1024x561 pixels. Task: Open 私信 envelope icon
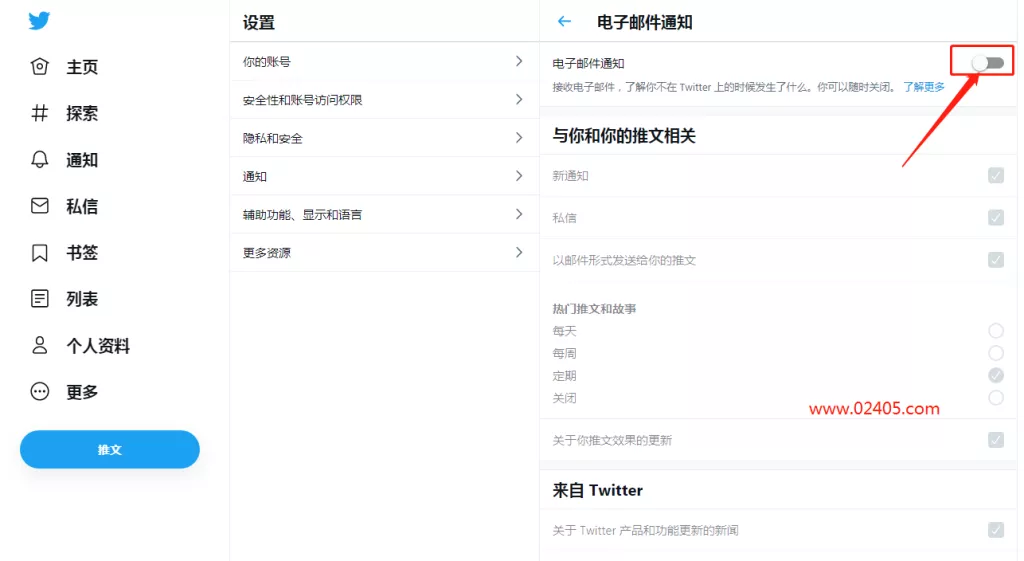click(x=39, y=206)
